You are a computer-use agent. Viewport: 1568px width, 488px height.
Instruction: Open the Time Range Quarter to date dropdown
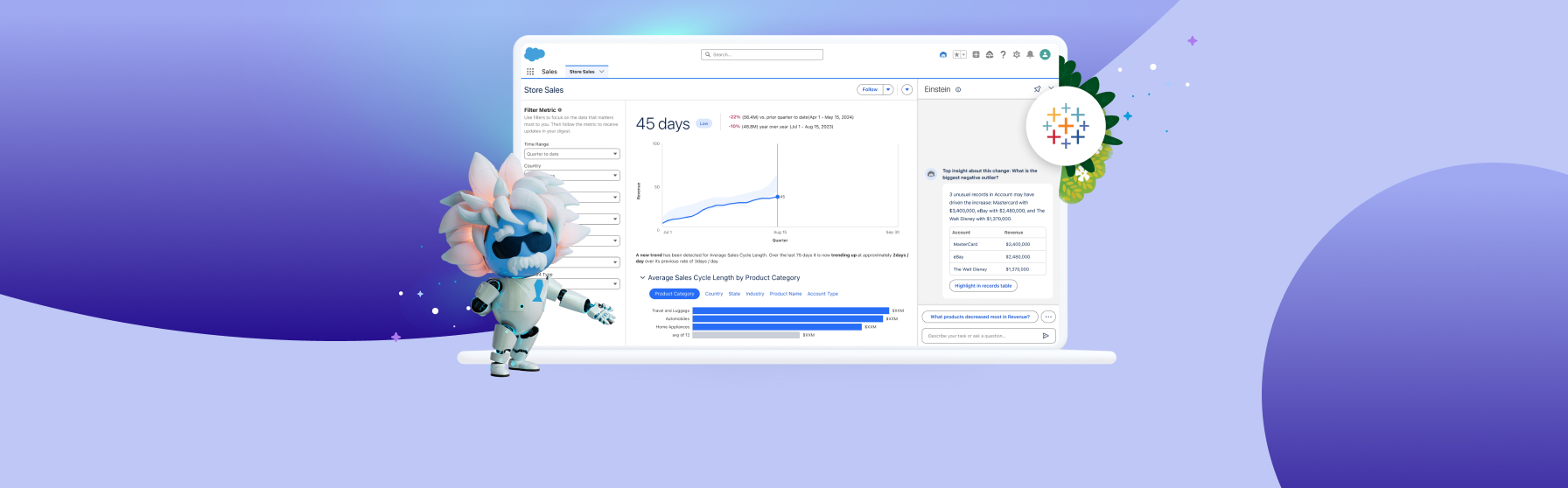[x=572, y=154]
